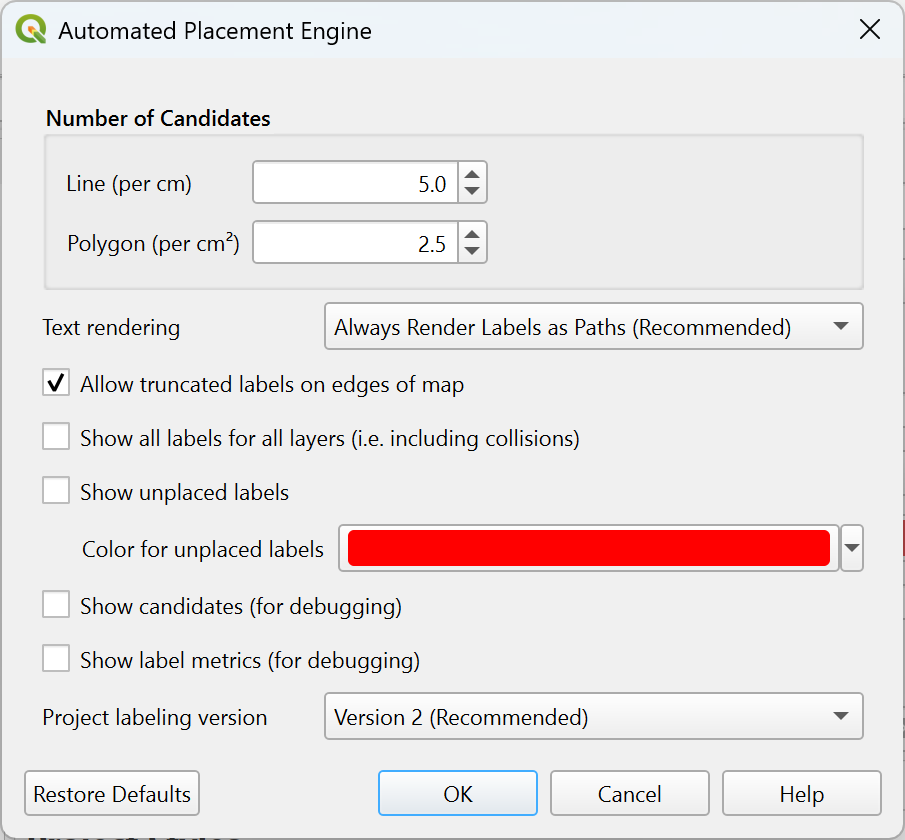Viewport: 905px width, 840px height.
Task: Decrease Line candidates with down arrow
Action: point(472,191)
